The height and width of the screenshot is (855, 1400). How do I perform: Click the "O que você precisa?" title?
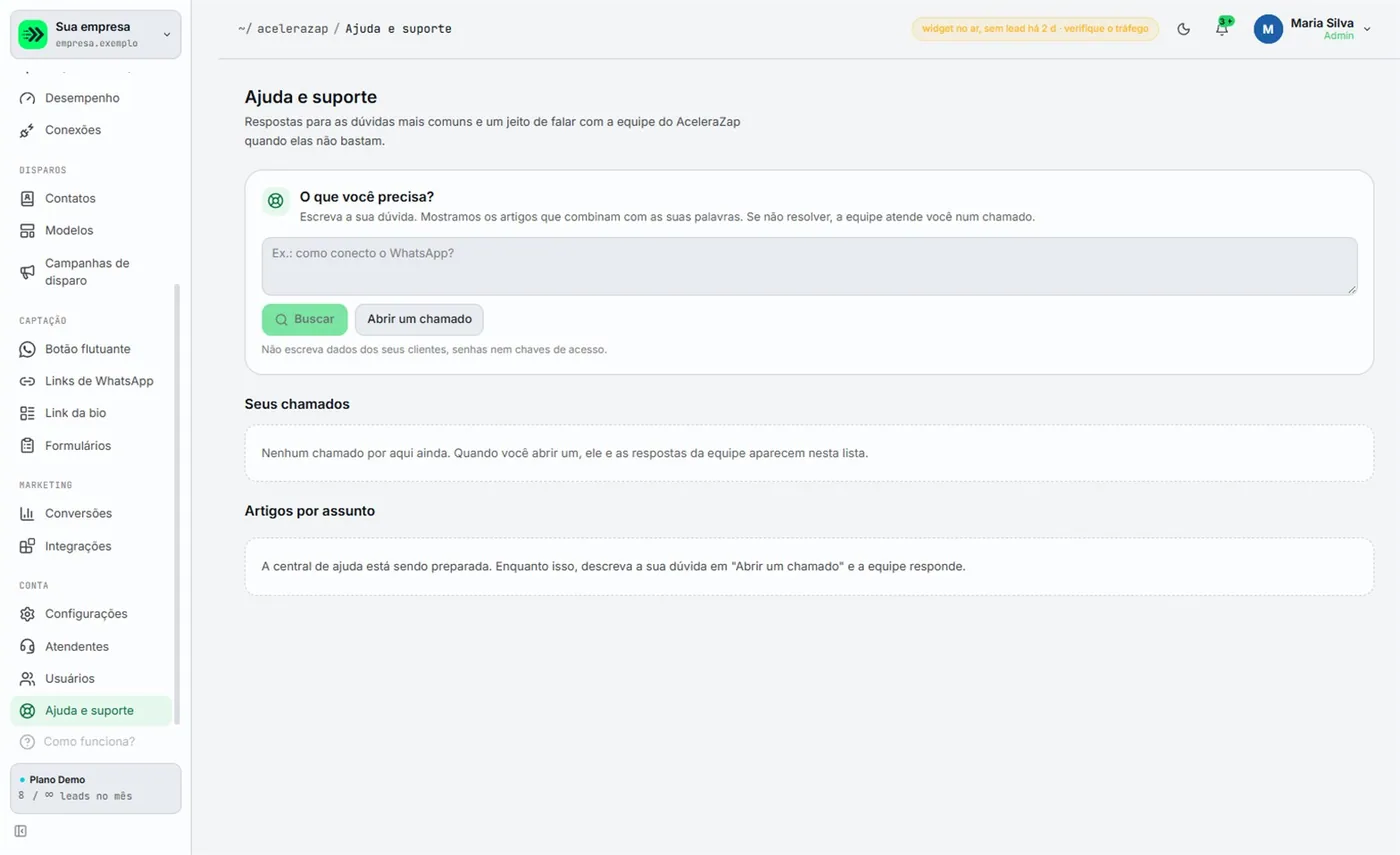(x=367, y=196)
